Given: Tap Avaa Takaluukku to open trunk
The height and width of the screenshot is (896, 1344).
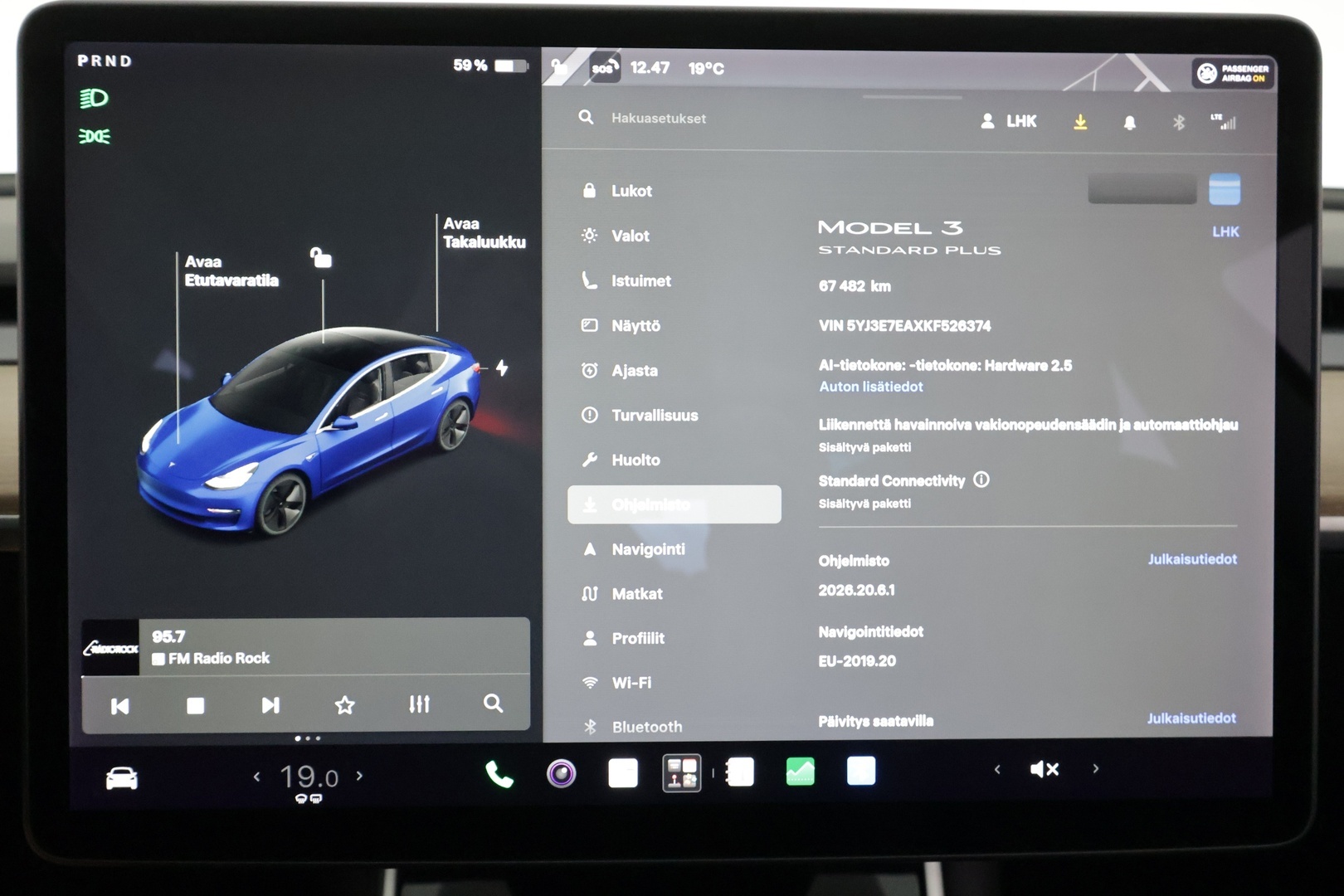Looking at the screenshot, I should [x=484, y=233].
